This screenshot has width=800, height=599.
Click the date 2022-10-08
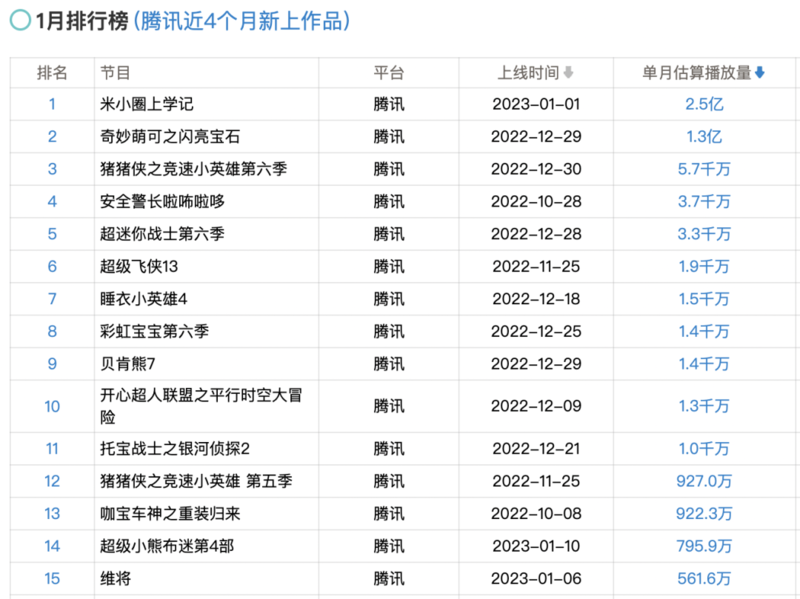[x=536, y=514]
